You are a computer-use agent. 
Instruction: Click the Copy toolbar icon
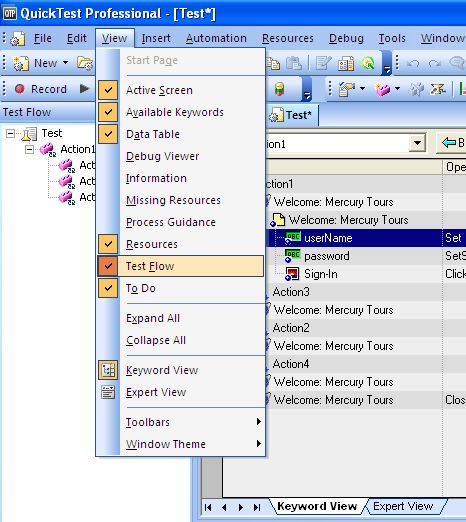pos(273,63)
